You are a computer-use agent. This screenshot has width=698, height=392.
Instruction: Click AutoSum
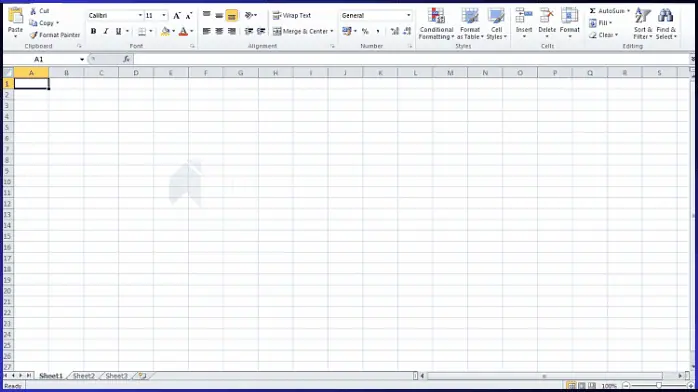[607, 11]
